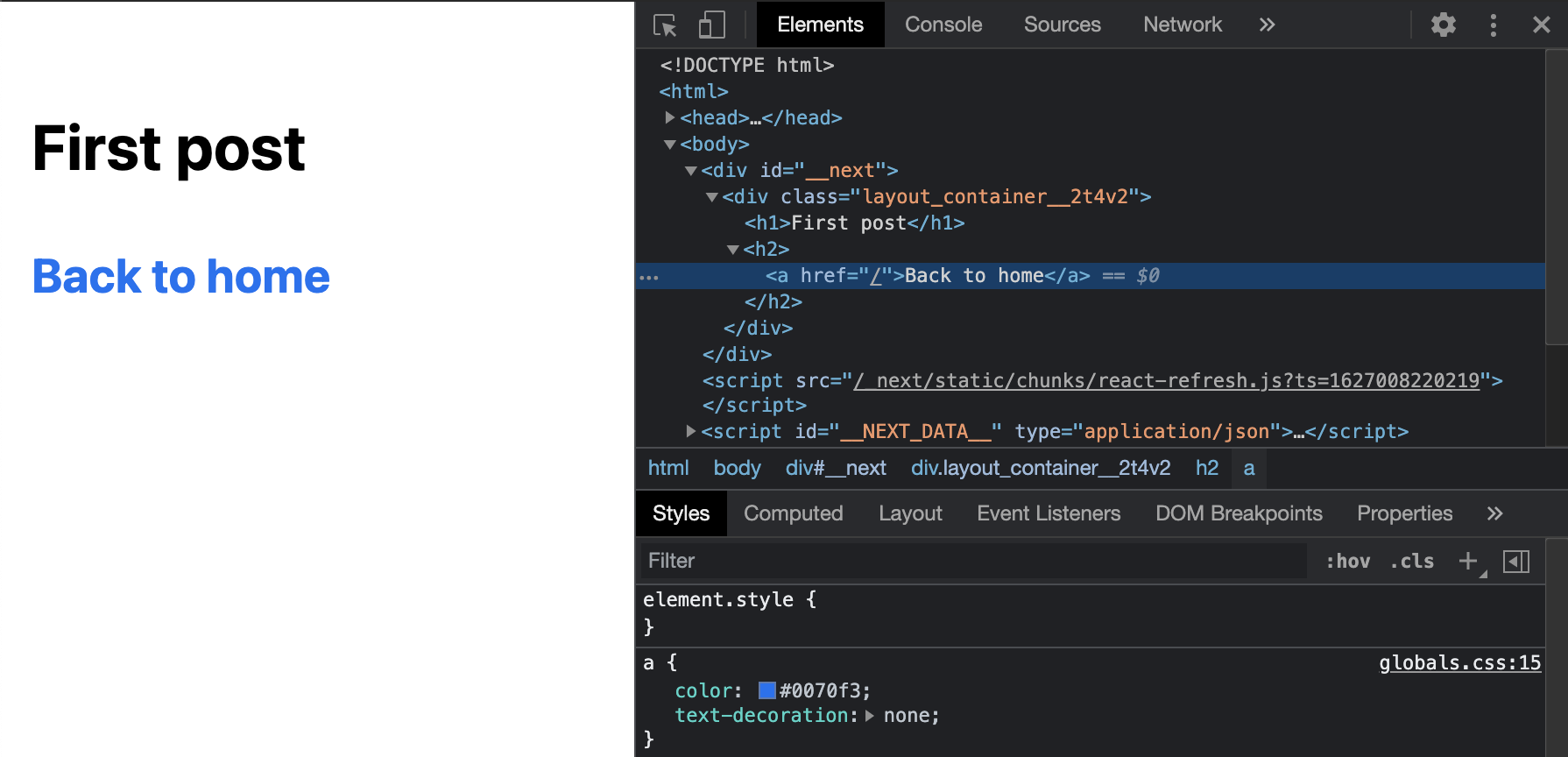Select the Styles sub-tab
The image size is (1568, 757).
coord(681,513)
